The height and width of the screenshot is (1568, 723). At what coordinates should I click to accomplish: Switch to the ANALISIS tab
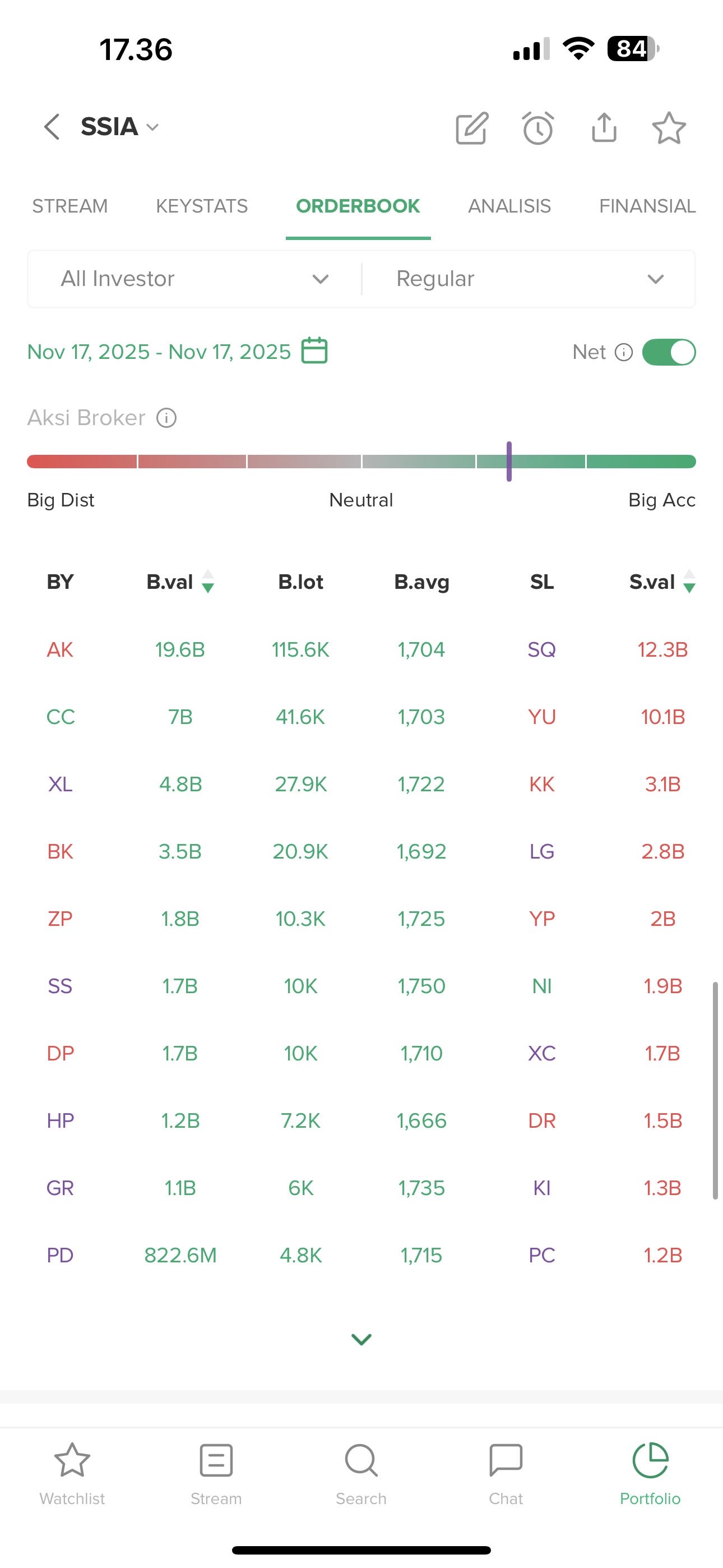509,206
